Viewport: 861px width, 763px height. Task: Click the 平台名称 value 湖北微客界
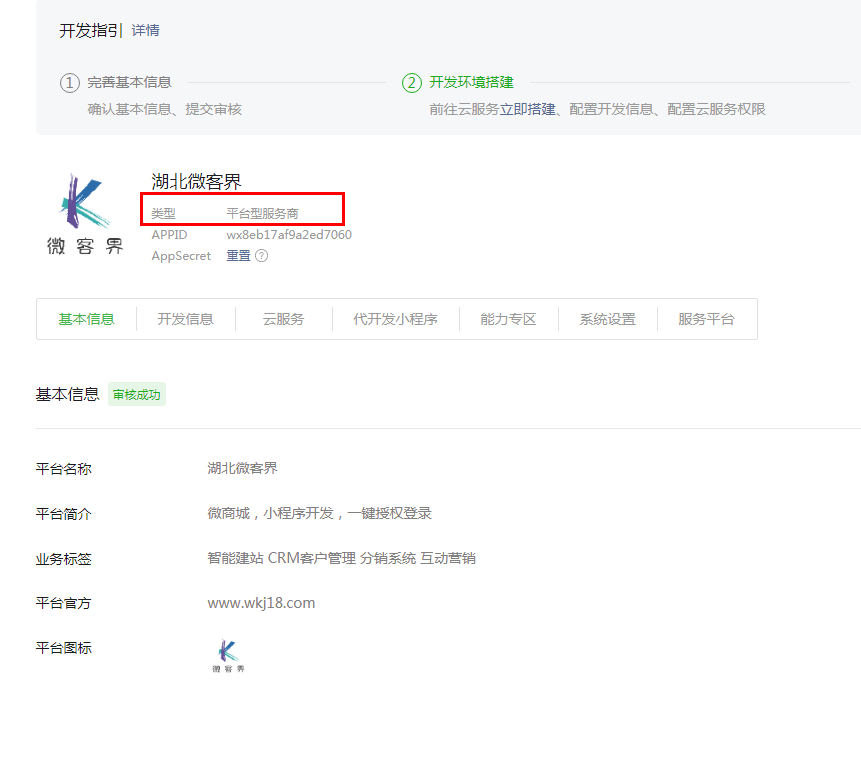click(x=243, y=468)
